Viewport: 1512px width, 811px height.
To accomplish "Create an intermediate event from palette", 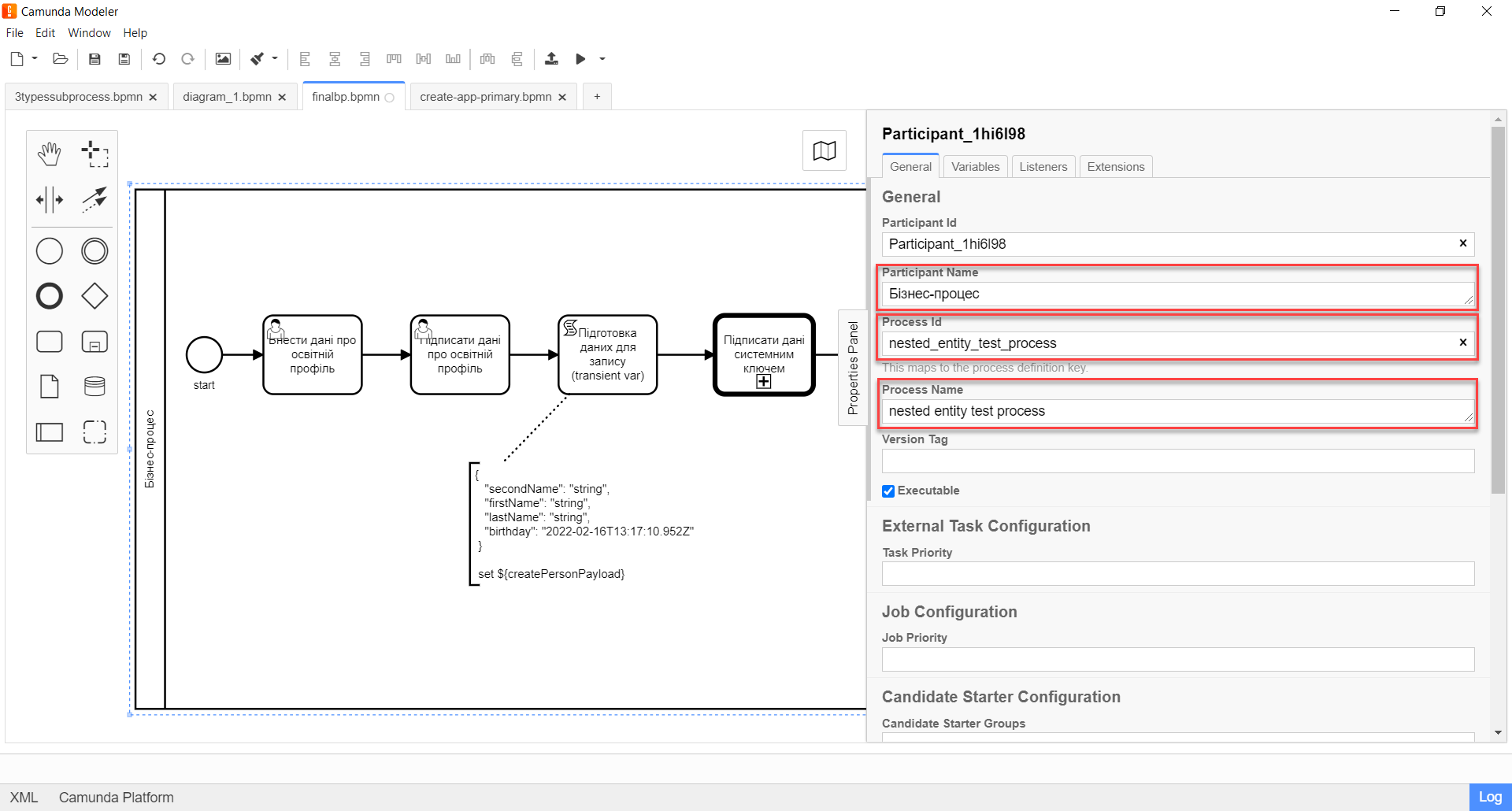I will pyautogui.click(x=94, y=251).
